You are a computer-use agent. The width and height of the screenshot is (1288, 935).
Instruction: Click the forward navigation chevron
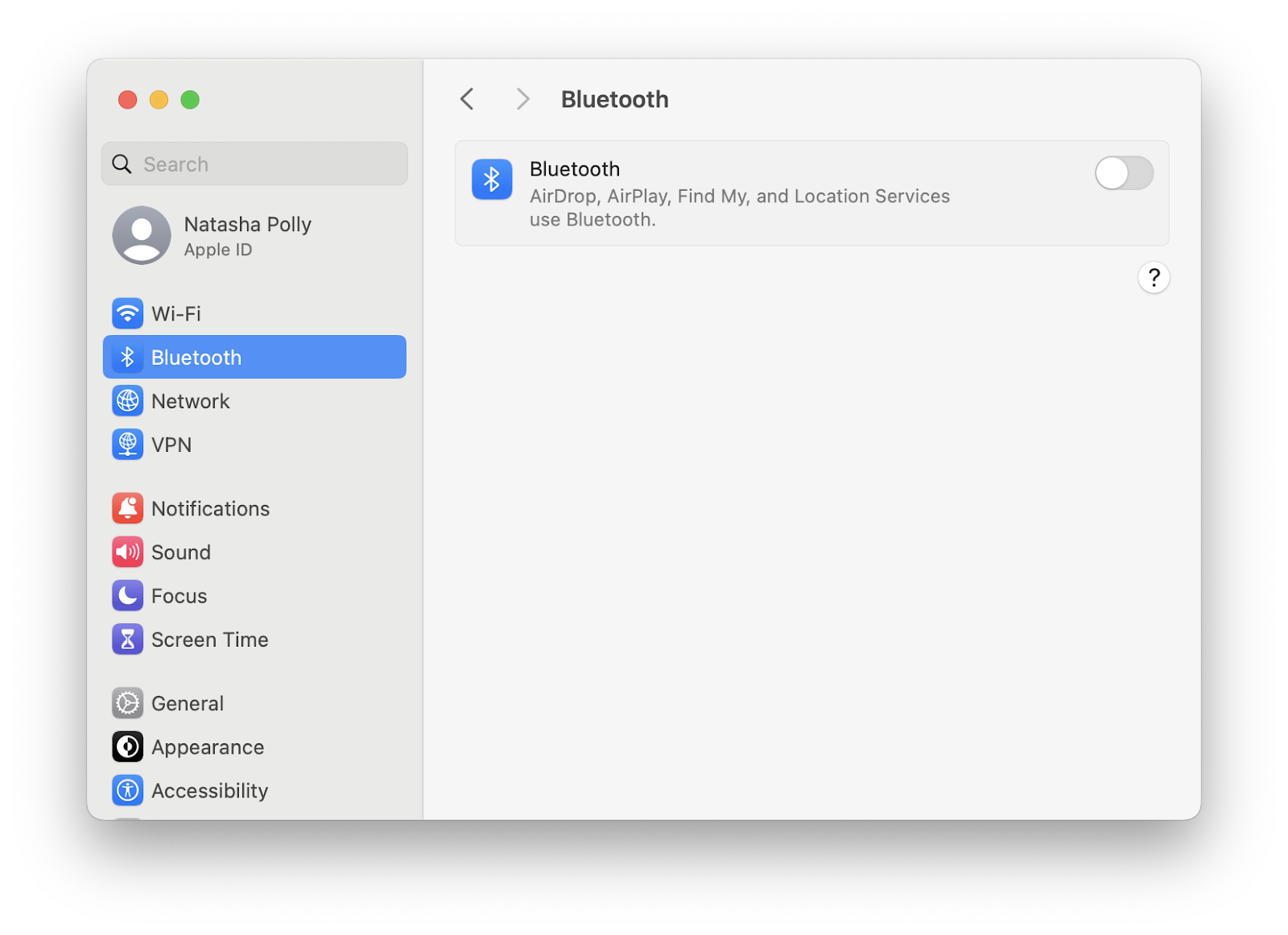(523, 98)
